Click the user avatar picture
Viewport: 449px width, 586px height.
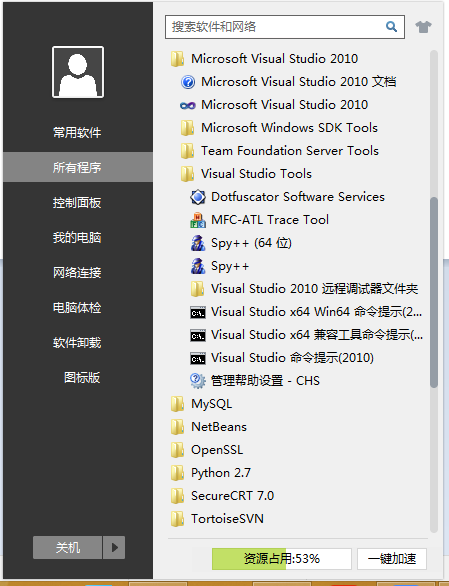78,72
